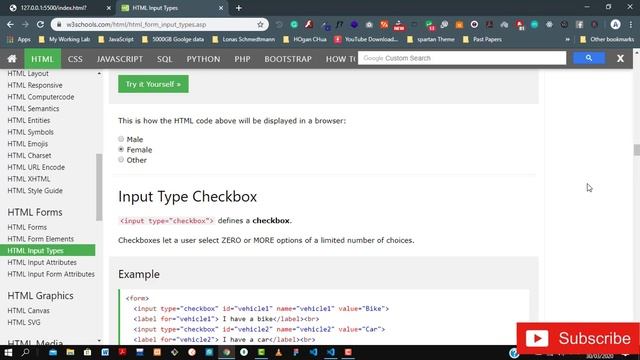The height and width of the screenshot is (360, 640).
Task: Open Adobe Acrobat from the taskbar
Action: click(122, 352)
